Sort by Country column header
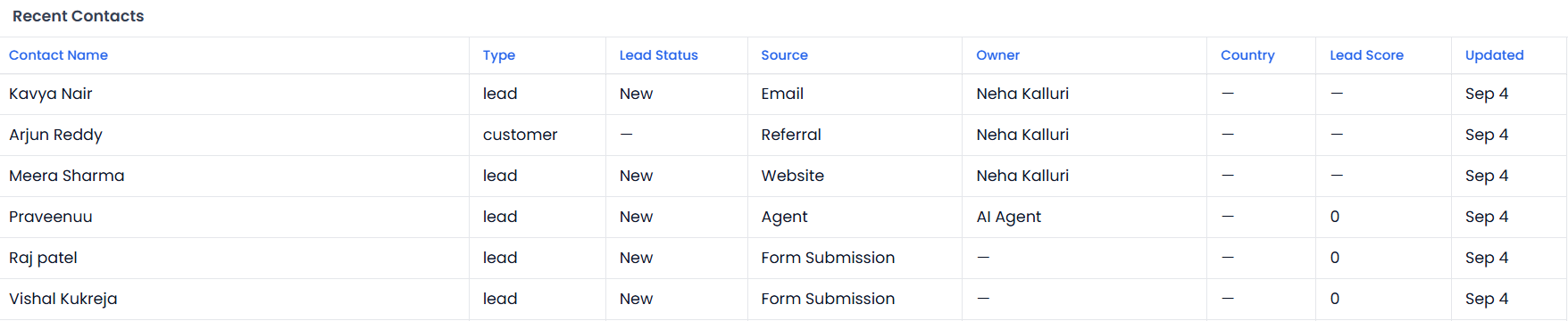 coord(1247,55)
